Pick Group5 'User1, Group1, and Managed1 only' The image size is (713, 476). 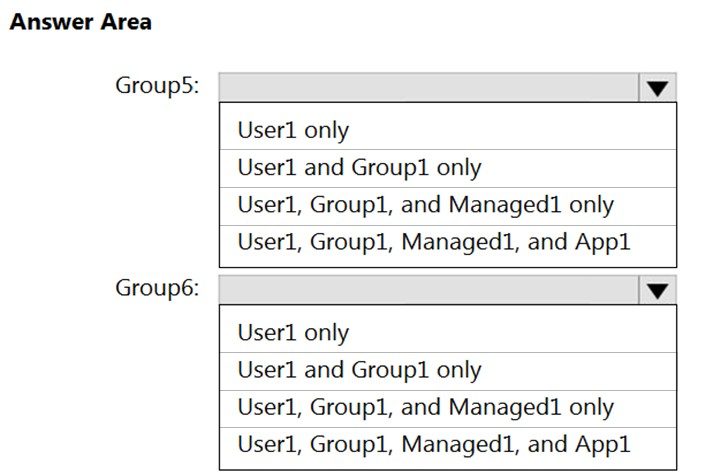(x=425, y=205)
